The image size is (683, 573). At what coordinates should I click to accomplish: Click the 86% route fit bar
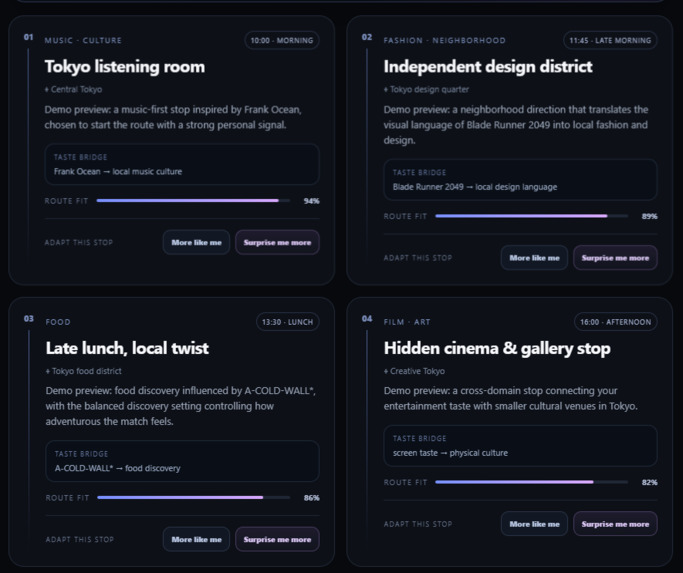click(194, 497)
